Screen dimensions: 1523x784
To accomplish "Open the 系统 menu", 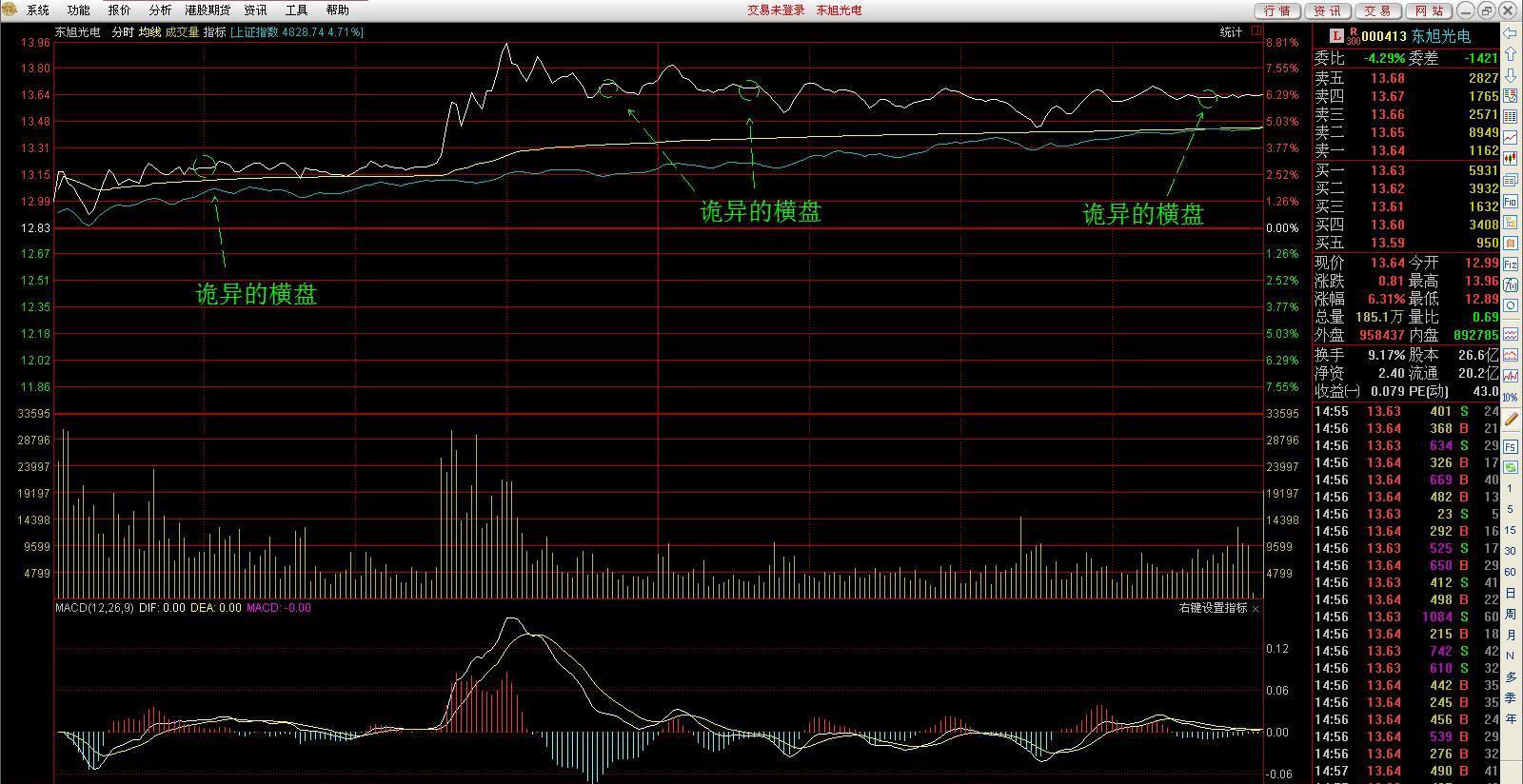I will 37,10.
